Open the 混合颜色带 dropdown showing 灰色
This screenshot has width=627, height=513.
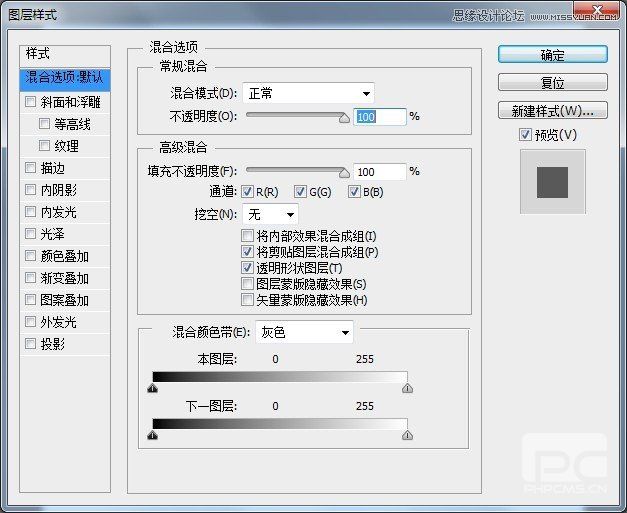point(304,332)
